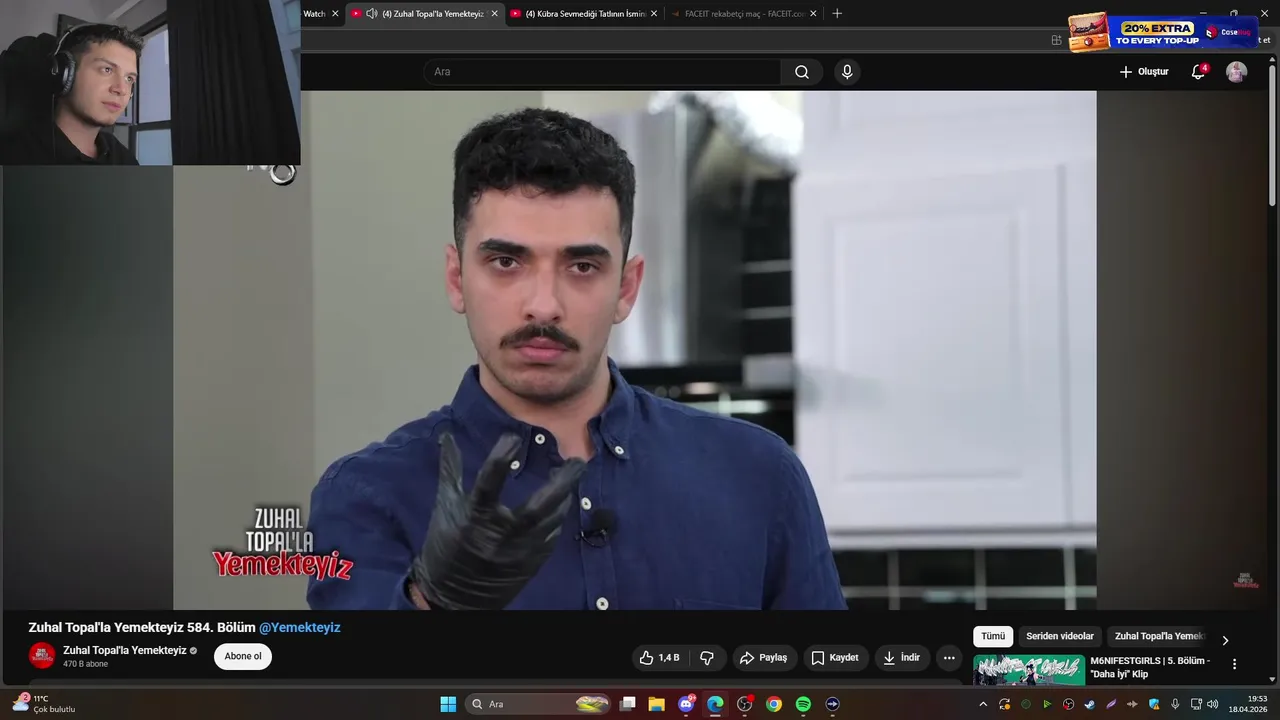The width and height of the screenshot is (1280, 720).
Task: Open Microsoft Edge from the taskbar
Action: point(715,704)
